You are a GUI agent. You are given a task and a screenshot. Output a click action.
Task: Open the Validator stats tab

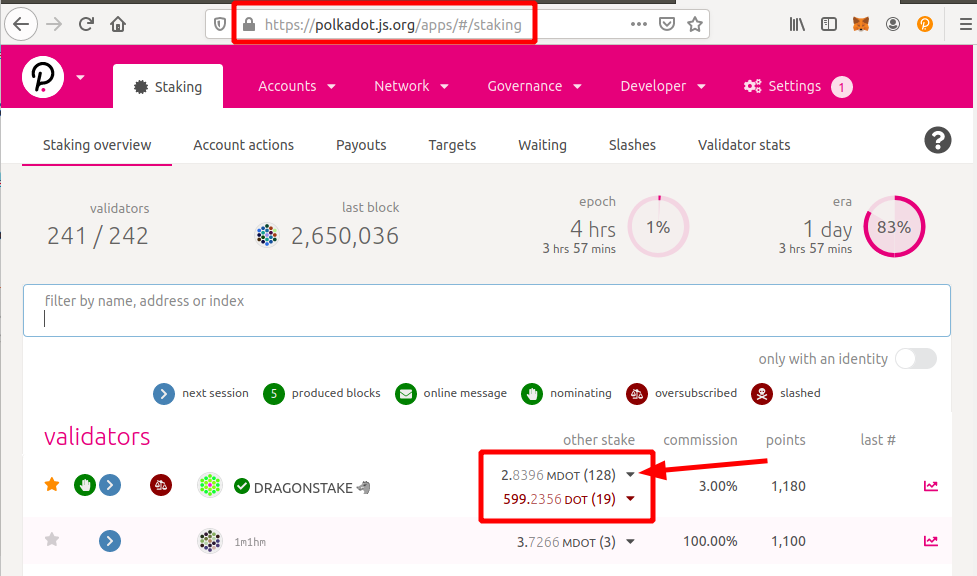[743, 145]
